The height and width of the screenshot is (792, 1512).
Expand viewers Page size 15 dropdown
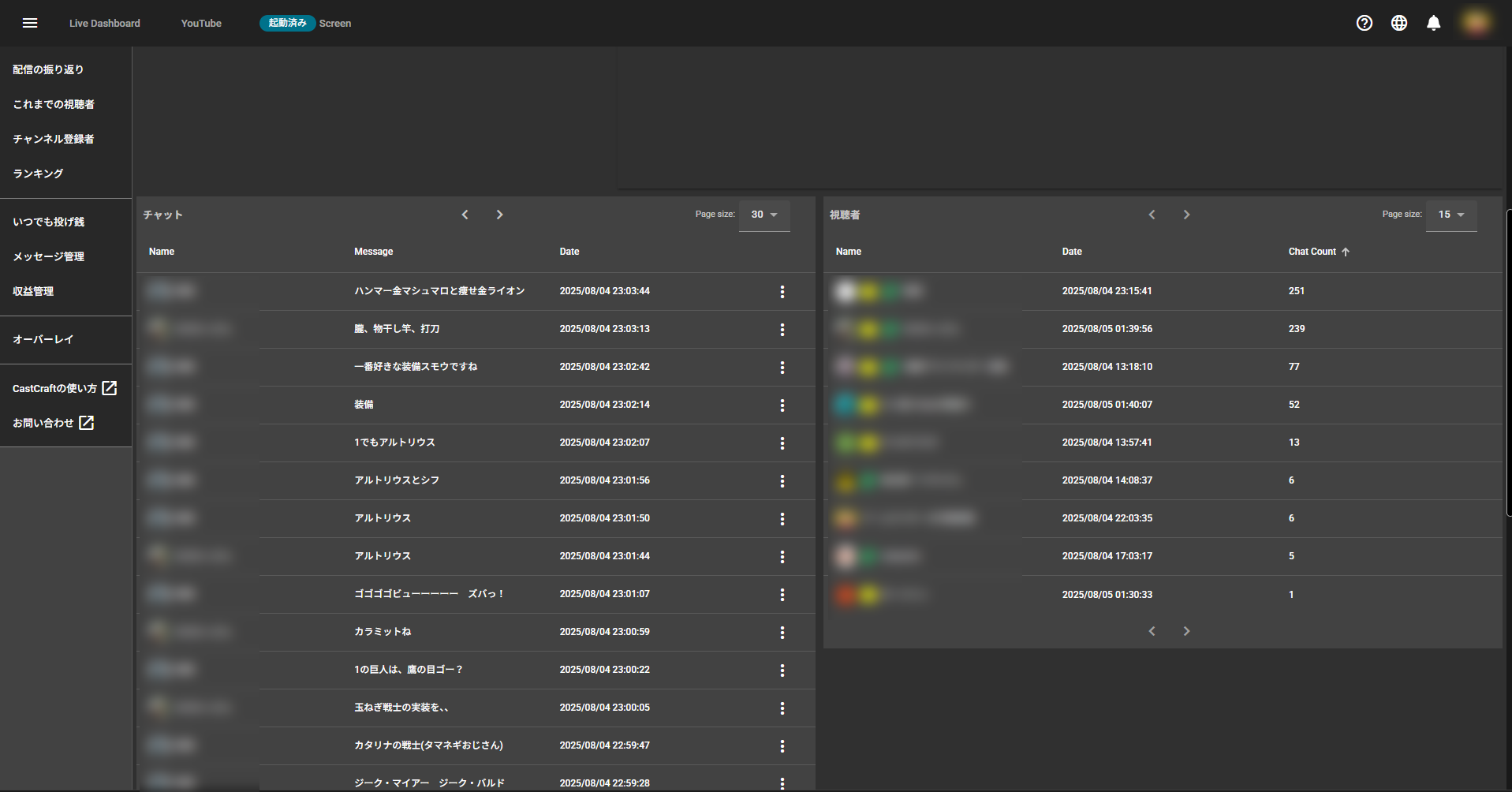coord(1451,215)
